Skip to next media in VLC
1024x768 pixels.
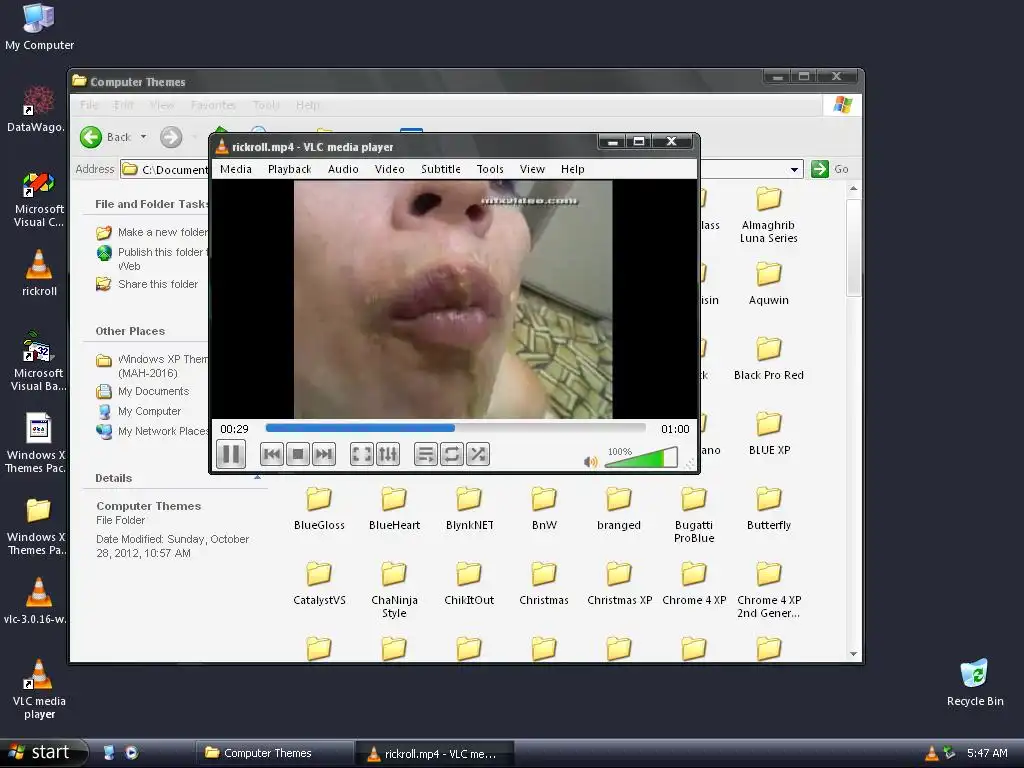point(323,454)
